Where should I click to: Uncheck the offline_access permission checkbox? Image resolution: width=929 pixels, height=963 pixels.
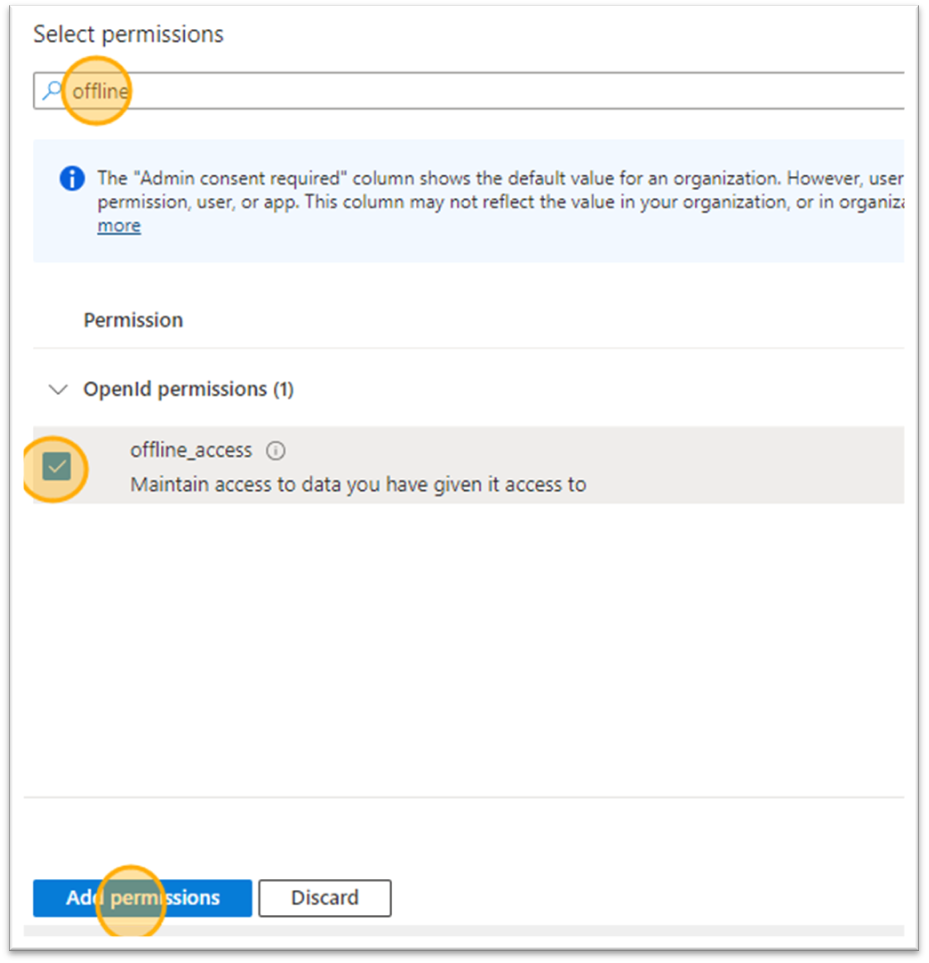click(57, 466)
